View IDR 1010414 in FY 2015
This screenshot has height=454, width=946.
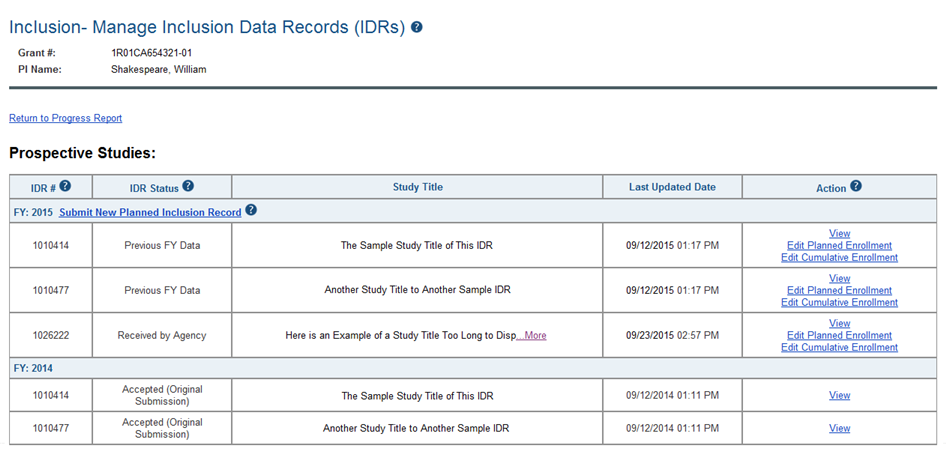coord(840,234)
